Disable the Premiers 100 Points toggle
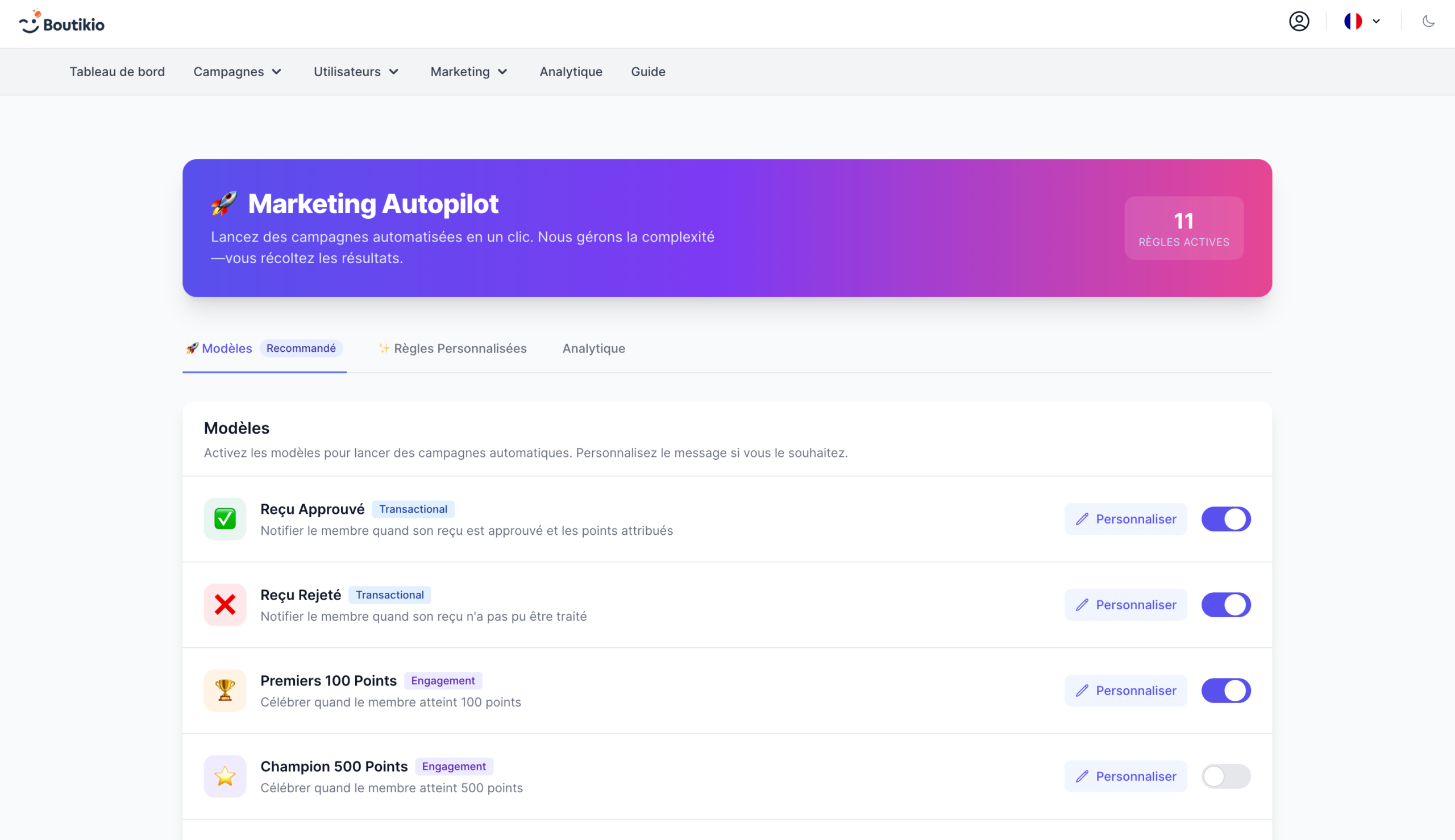This screenshot has height=840, width=1455. pos(1225,690)
